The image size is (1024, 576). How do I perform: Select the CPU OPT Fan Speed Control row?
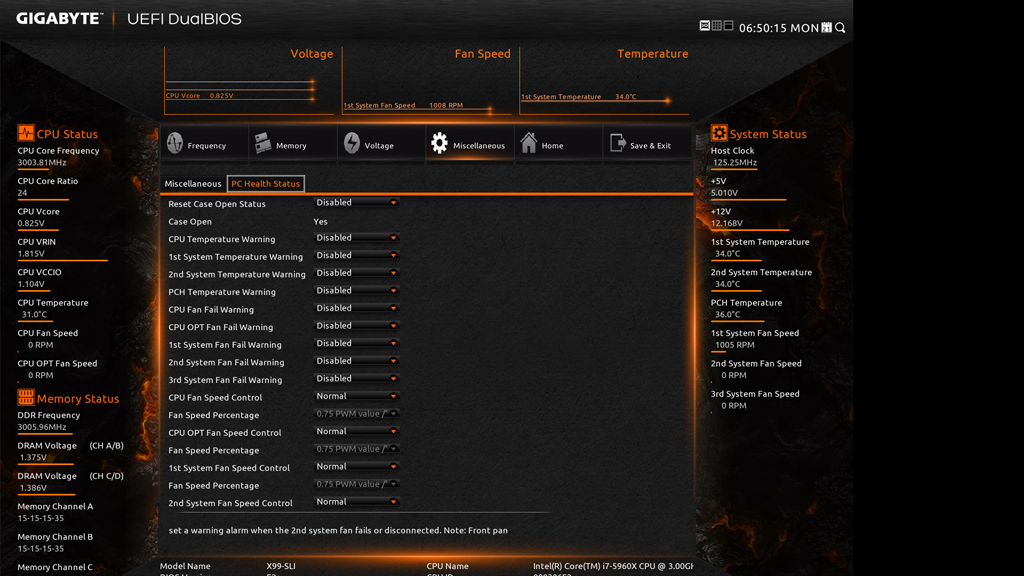[225, 433]
